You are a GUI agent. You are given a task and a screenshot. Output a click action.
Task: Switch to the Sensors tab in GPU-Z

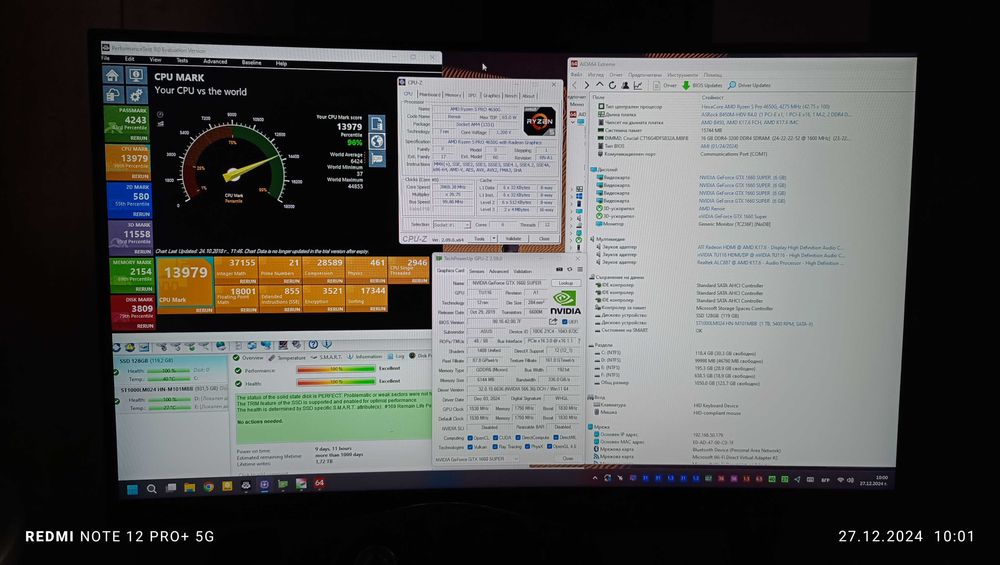pyautogui.click(x=476, y=271)
